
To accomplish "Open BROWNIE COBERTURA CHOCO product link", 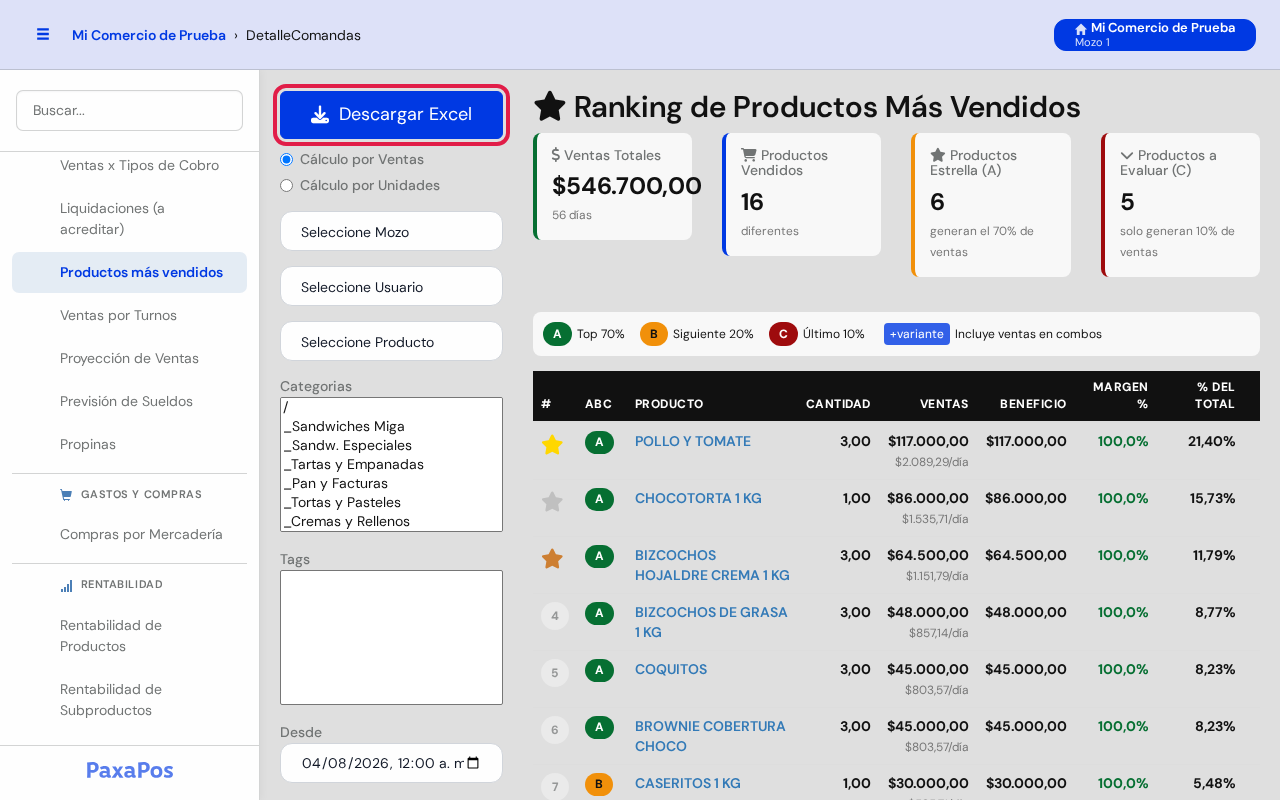I will (710, 736).
